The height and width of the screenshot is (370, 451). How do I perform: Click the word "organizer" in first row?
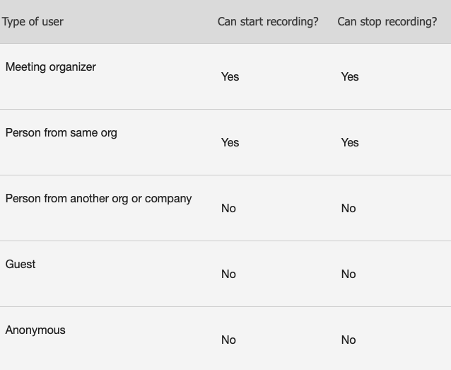72,68
